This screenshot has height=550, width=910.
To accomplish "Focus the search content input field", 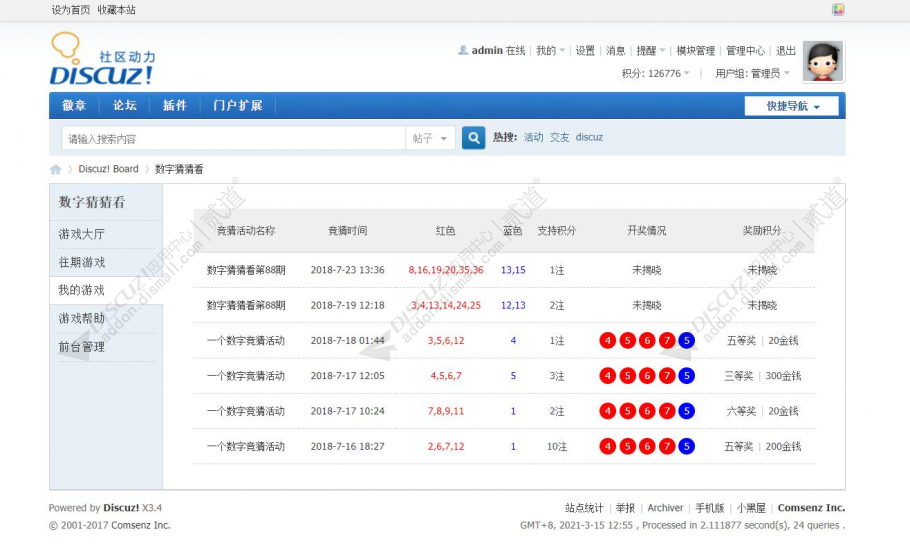I will [233, 139].
